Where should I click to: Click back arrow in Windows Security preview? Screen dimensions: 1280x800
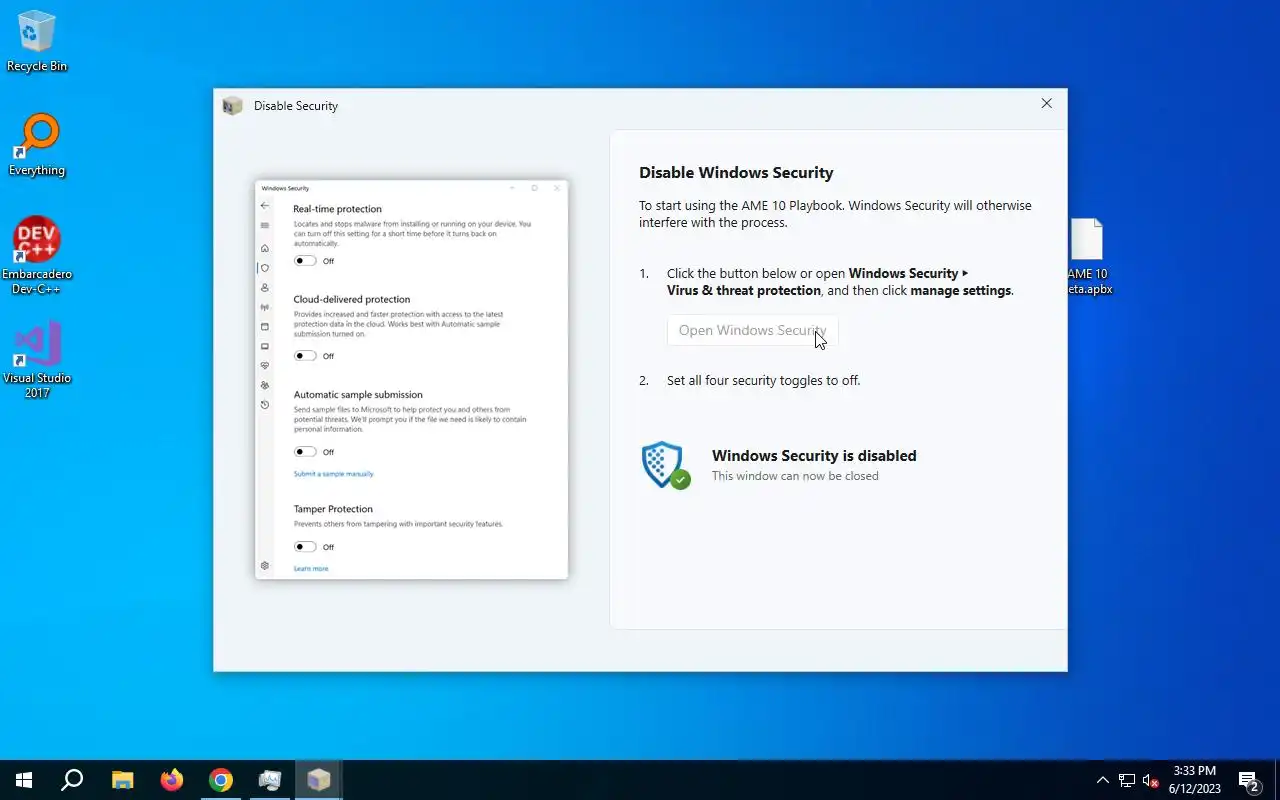tap(265, 205)
